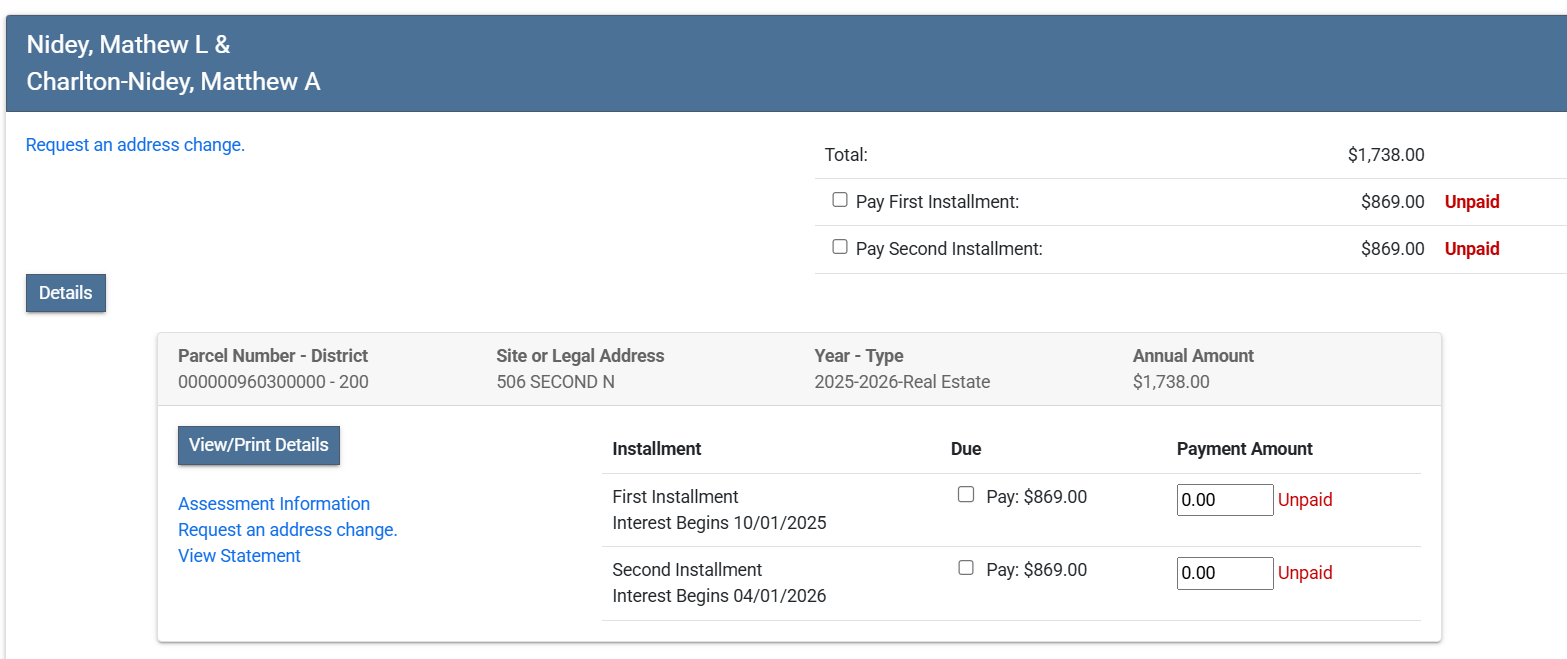The width and height of the screenshot is (1567, 659).
Task: Check the Pay First Installment checkbox in summary
Action: [x=840, y=200]
